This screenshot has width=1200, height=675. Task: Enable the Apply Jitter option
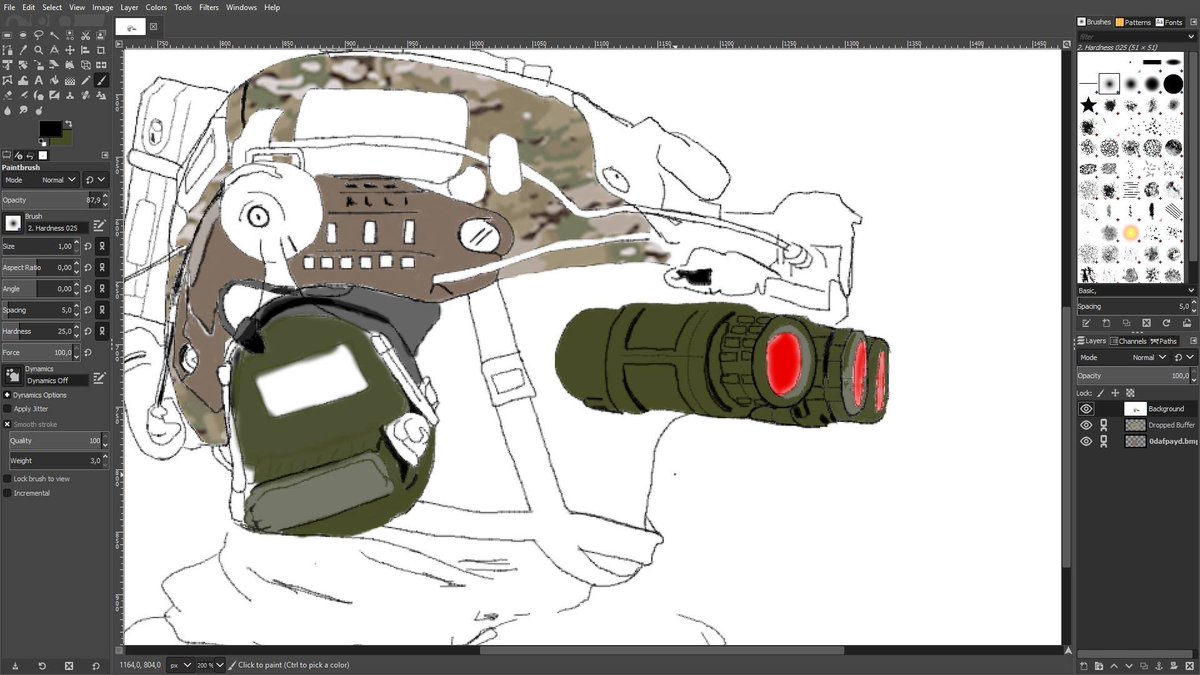(x=9, y=408)
